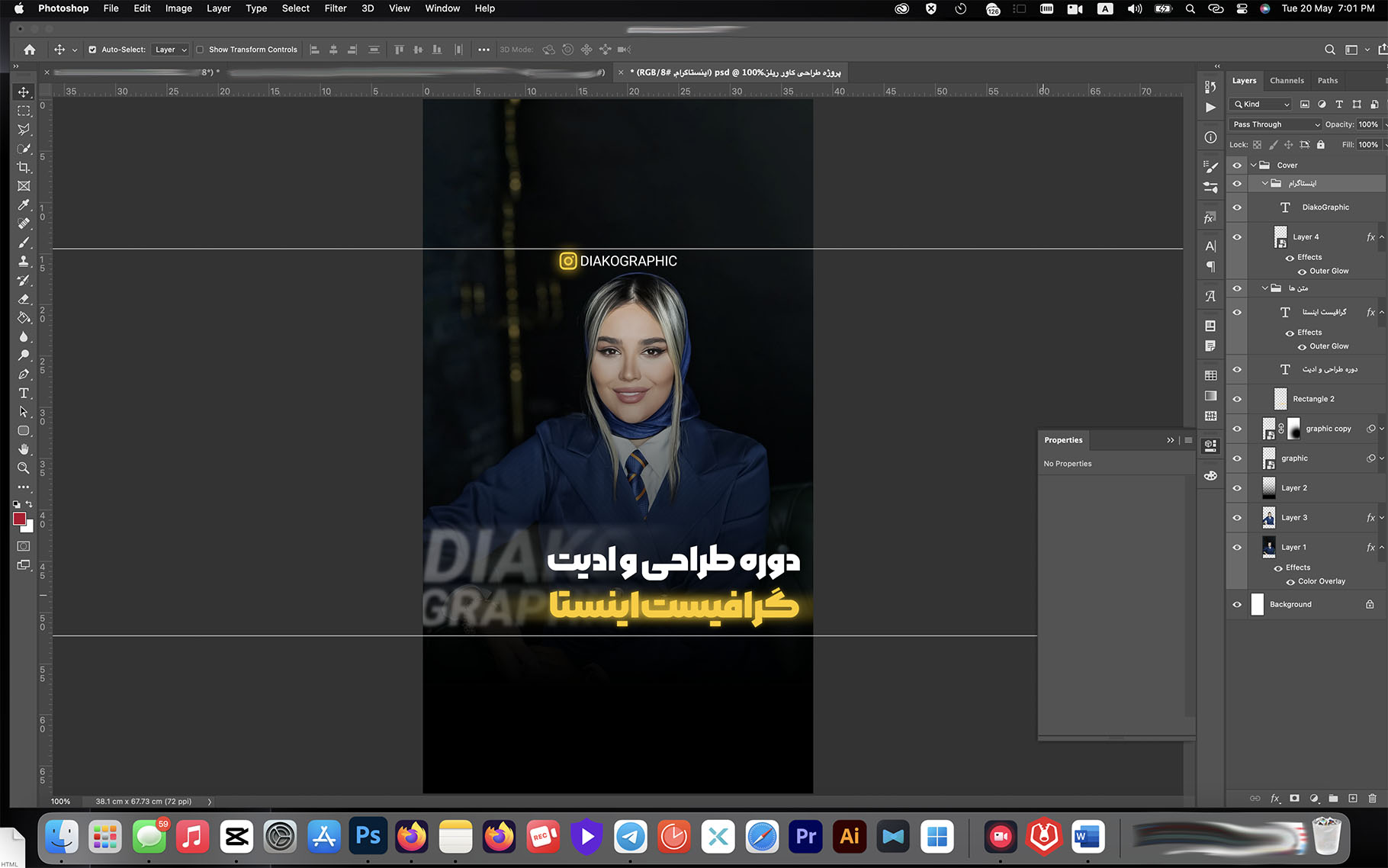Add a layer mask at panel bottom
1388x868 pixels.
point(1294,799)
